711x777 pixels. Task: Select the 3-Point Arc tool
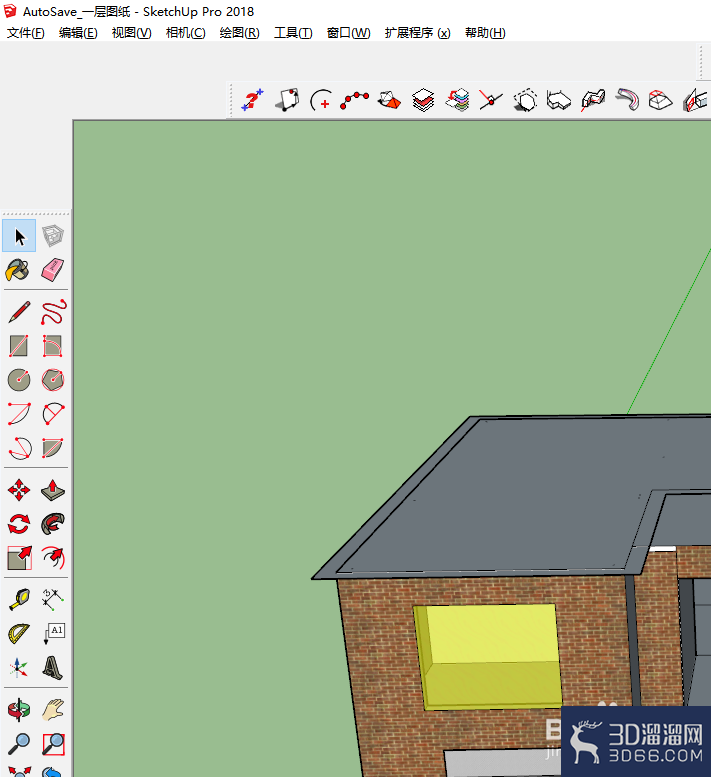tap(20, 448)
